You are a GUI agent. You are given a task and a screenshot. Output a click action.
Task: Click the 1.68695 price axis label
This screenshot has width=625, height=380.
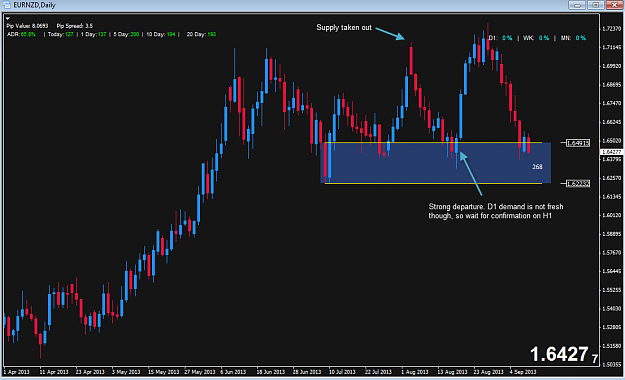click(x=611, y=85)
